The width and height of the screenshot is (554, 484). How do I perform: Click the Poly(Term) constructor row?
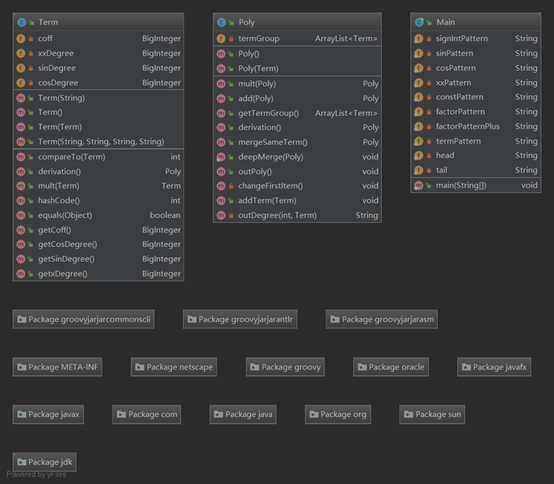click(x=297, y=69)
